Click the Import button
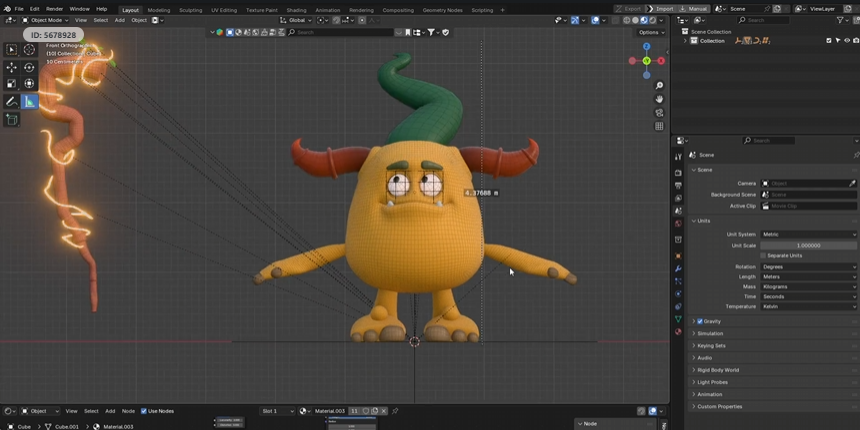Image resolution: width=860 pixels, height=430 pixels. pyautogui.click(x=661, y=9)
